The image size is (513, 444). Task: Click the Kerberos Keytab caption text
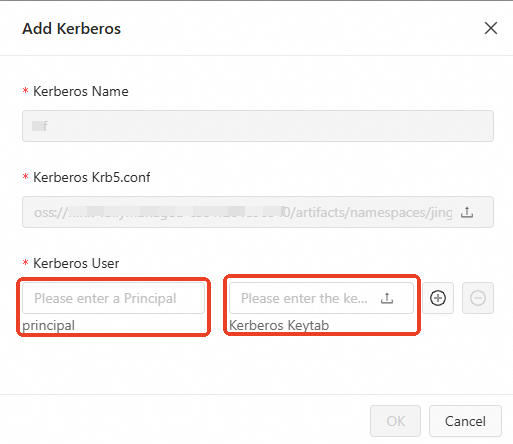point(279,325)
